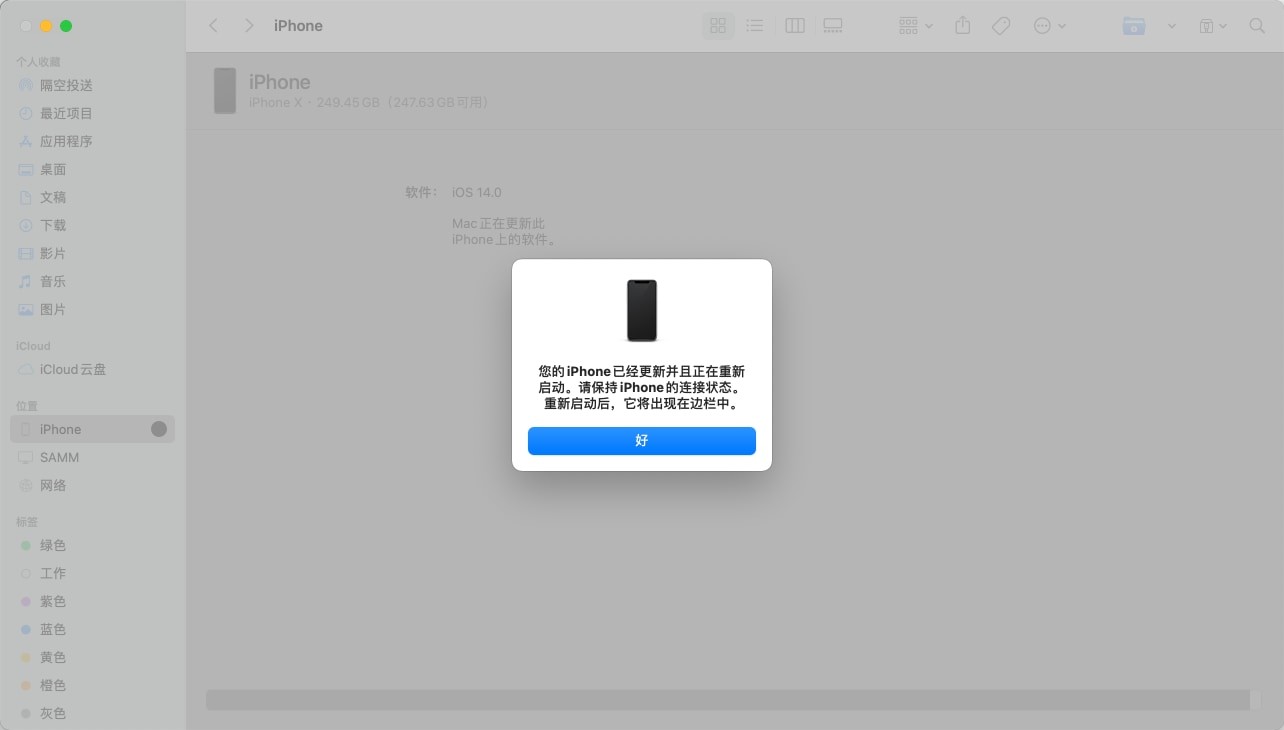Open 影片 in the sidebar

click(92, 254)
